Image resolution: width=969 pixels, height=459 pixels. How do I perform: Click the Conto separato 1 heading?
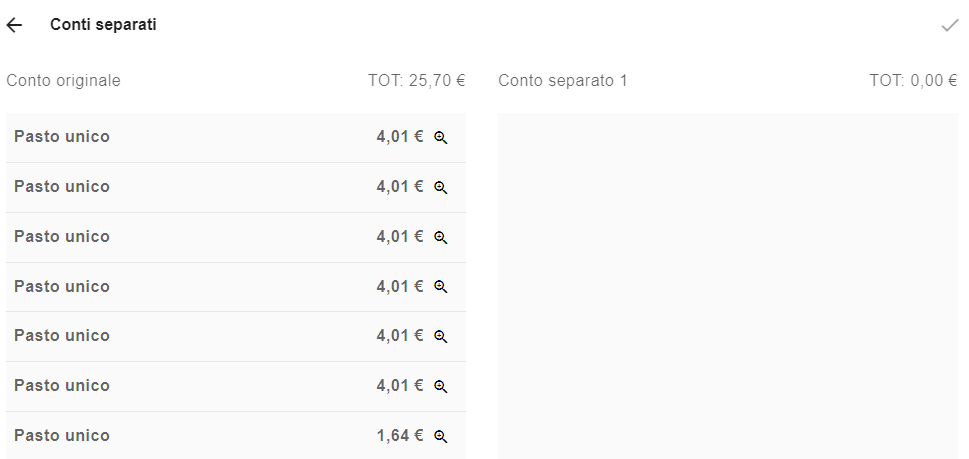point(562,81)
